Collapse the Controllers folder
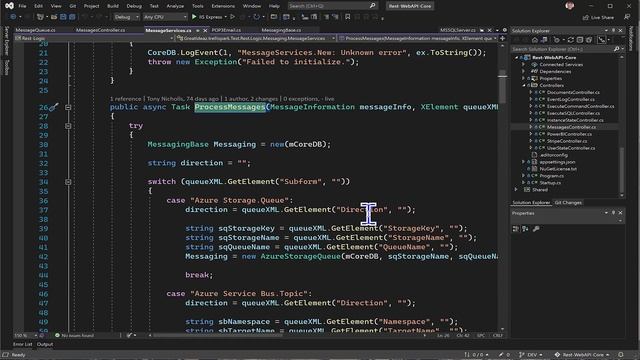 [524, 85]
